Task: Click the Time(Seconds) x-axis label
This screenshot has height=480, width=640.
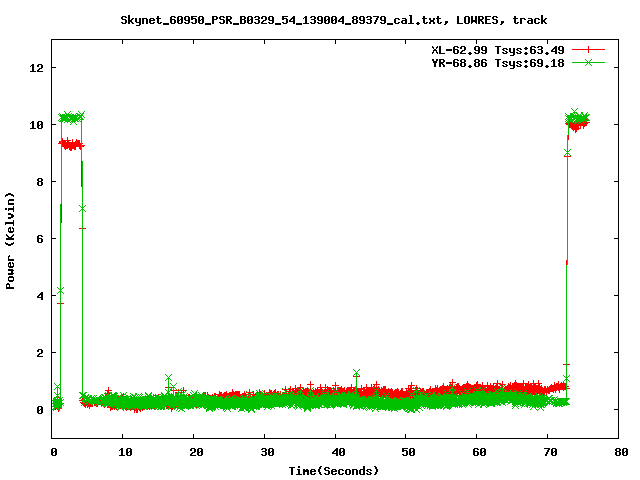Action: click(333, 470)
